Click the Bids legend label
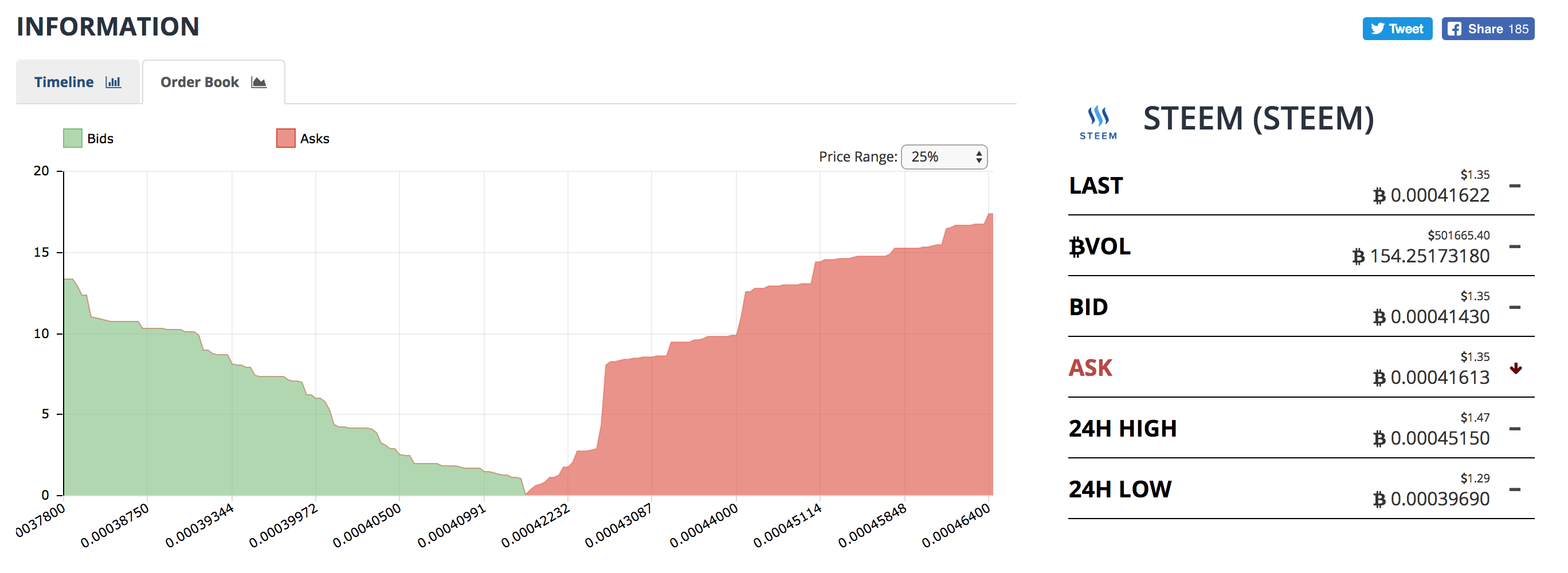Viewport: 1568px width, 573px height. tap(100, 139)
